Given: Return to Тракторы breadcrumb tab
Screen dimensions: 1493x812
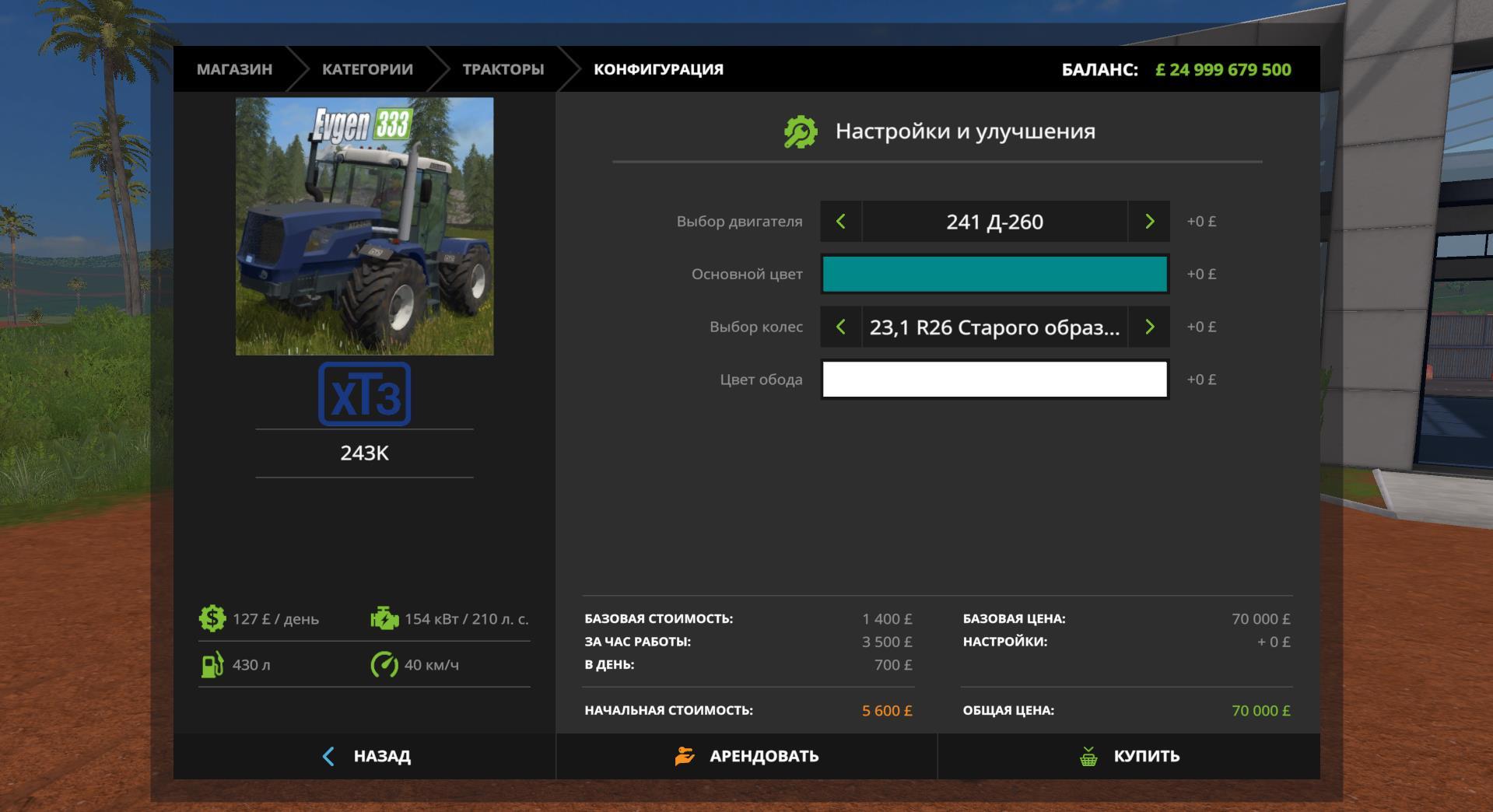Looking at the screenshot, I should point(503,69).
